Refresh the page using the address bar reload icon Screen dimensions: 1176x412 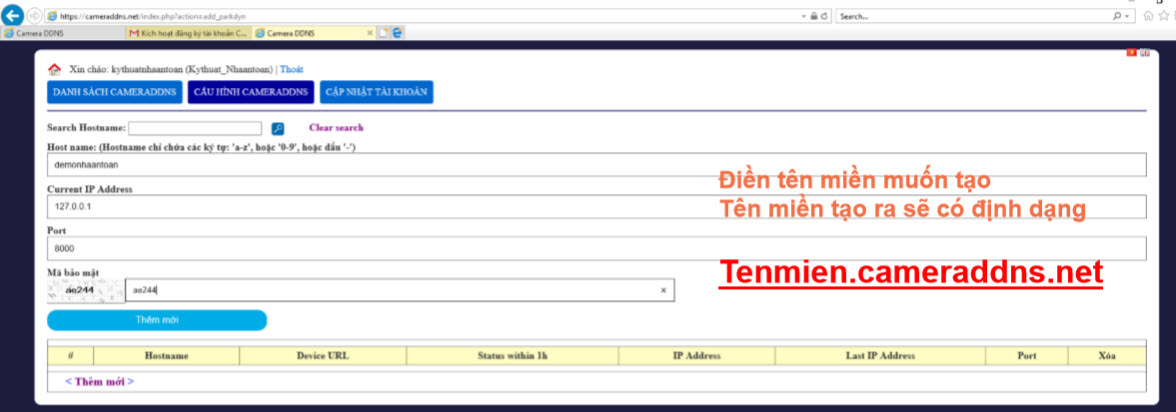826,17
